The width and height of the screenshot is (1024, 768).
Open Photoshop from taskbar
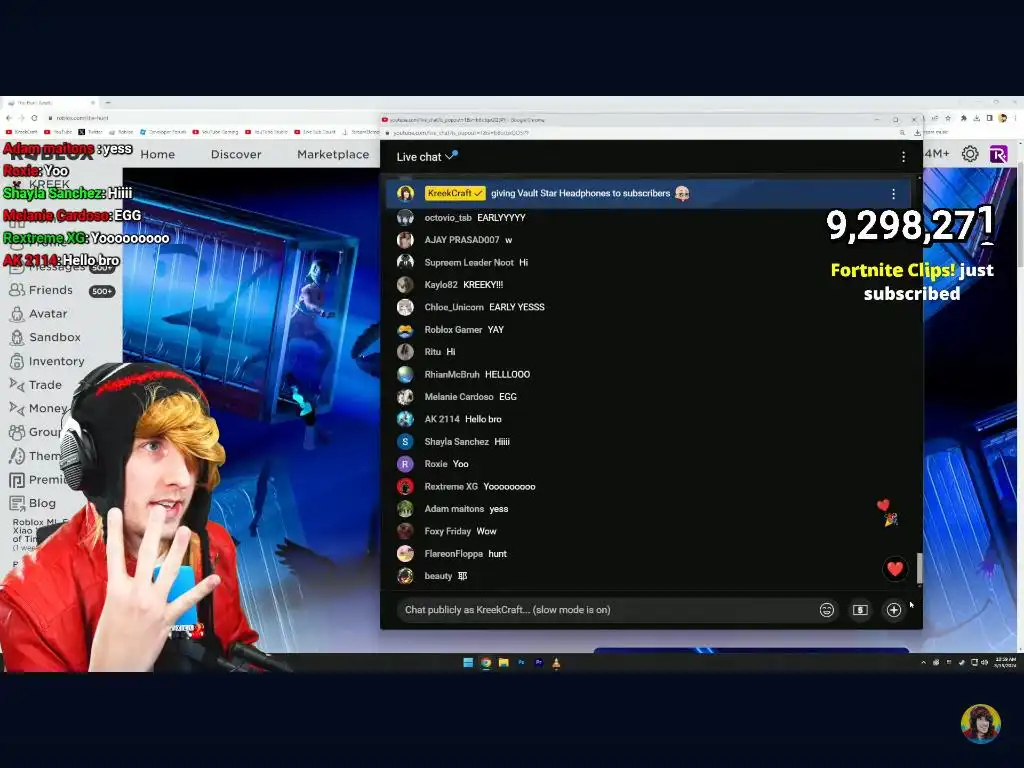coord(521,663)
